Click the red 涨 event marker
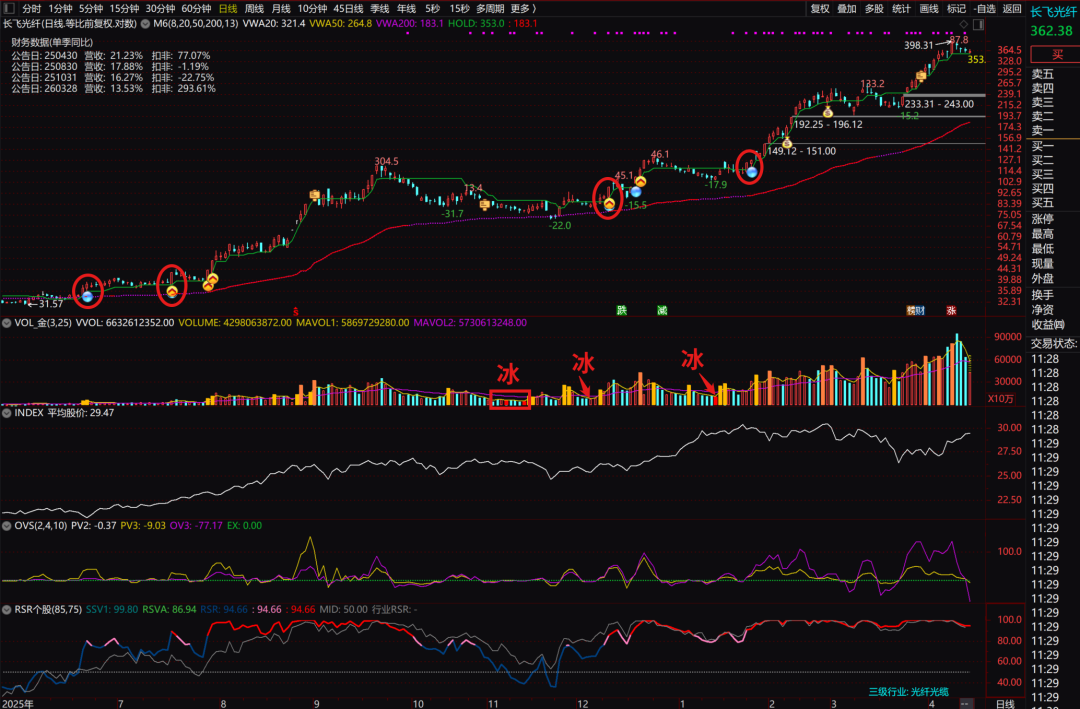The width and height of the screenshot is (1080, 709). coord(951,311)
